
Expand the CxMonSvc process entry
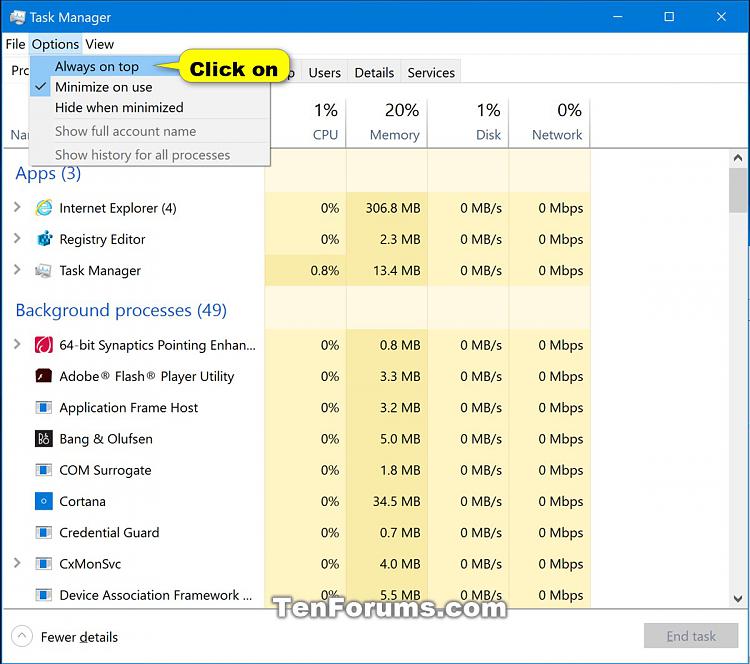pos(17,563)
